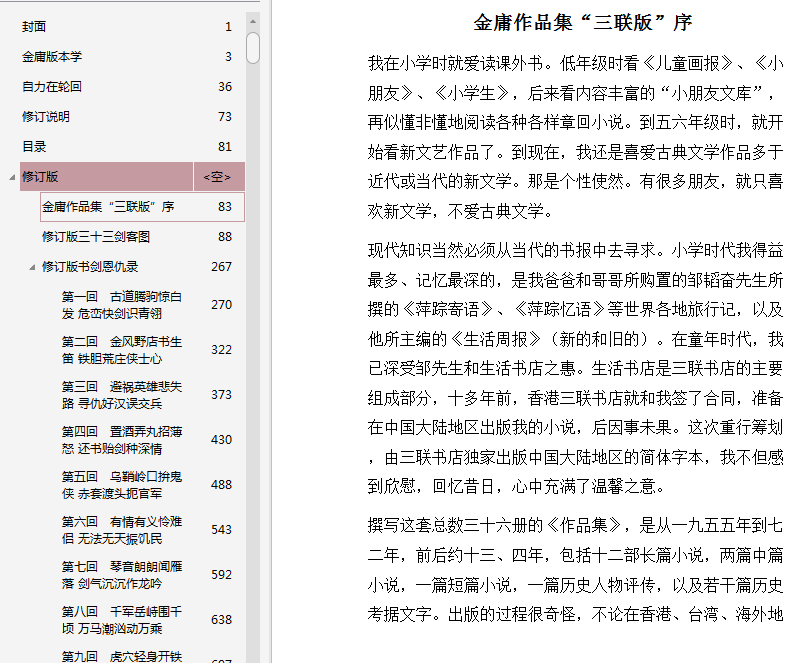Image resolution: width=802 pixels, height=663 pixels.
Task: Click the scroll-up arrow of outline scrollbar
Action: pos(253,21)
